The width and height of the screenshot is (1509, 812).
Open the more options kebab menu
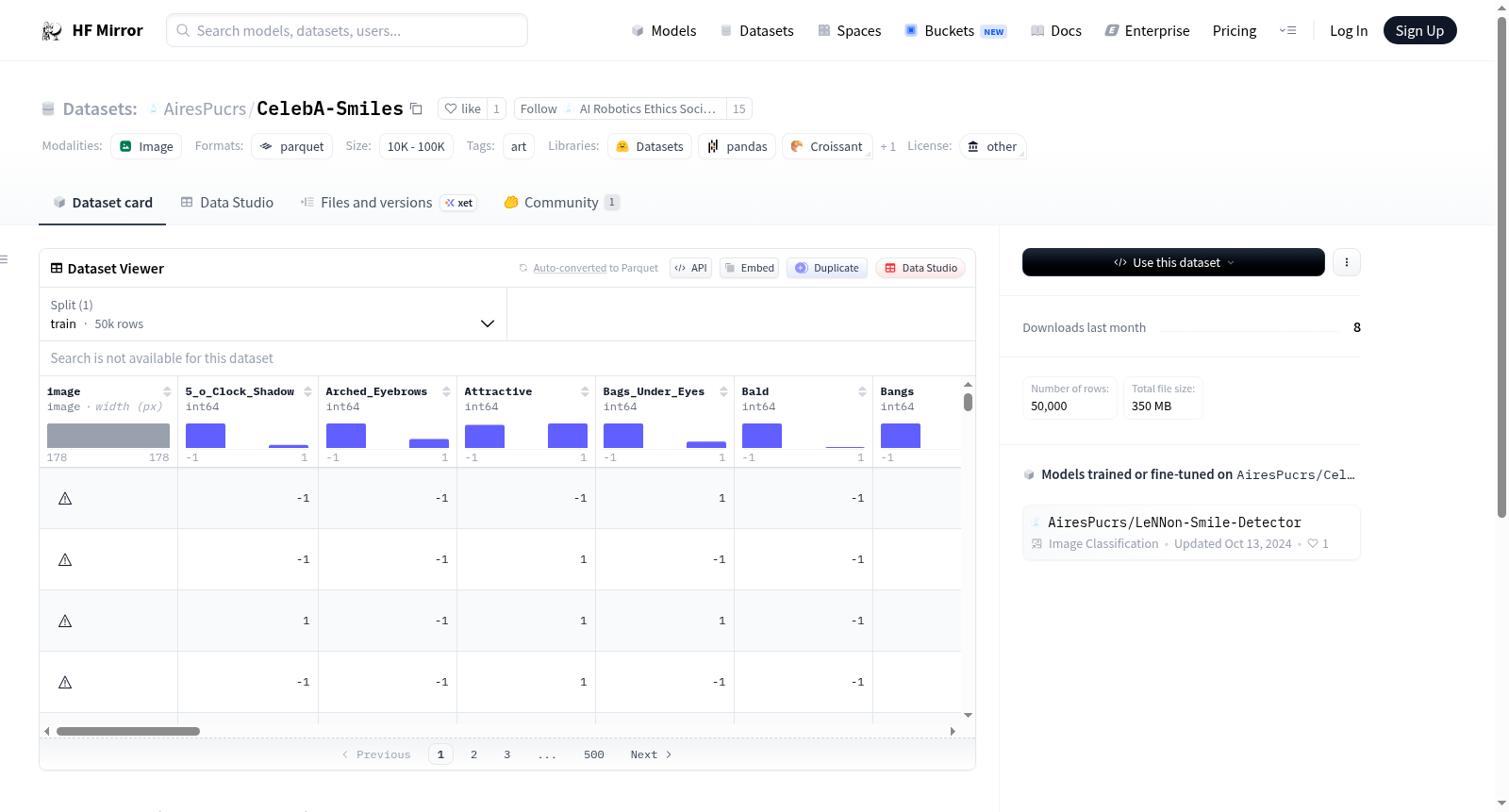[x=1347, y=262]
